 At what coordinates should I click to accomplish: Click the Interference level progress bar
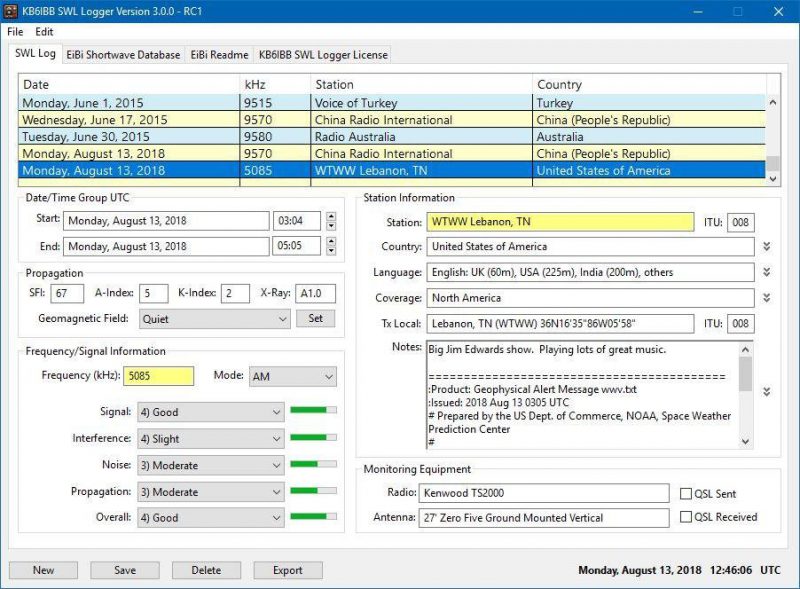point(313,437)
